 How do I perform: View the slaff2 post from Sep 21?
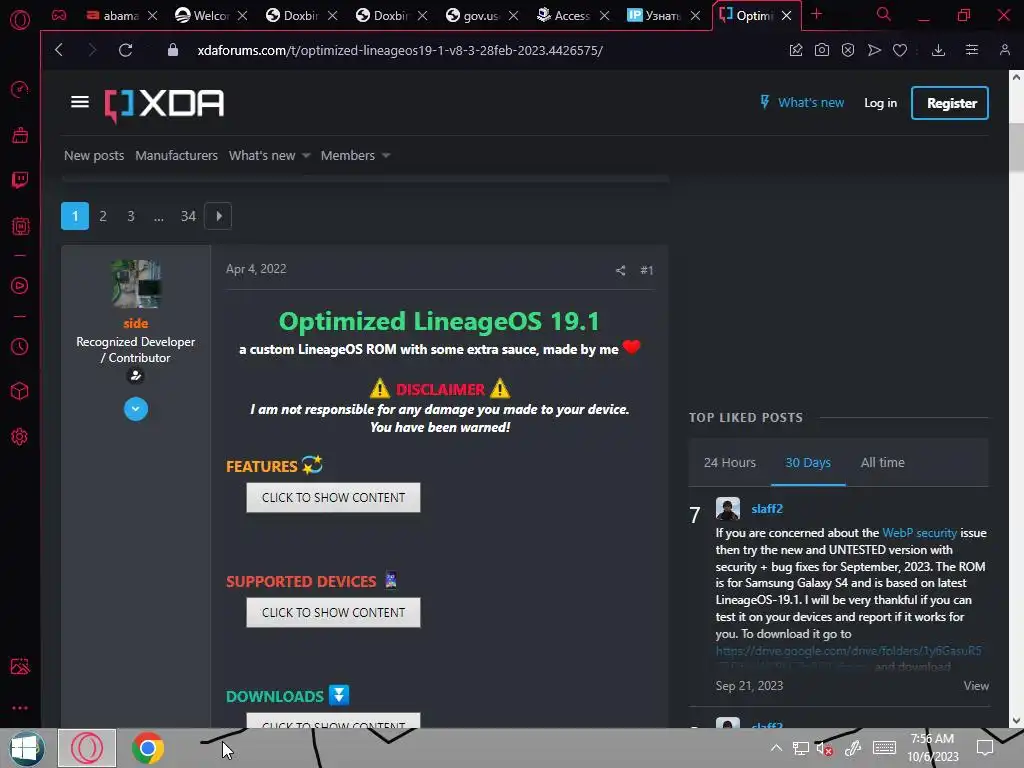pos(976,686)
